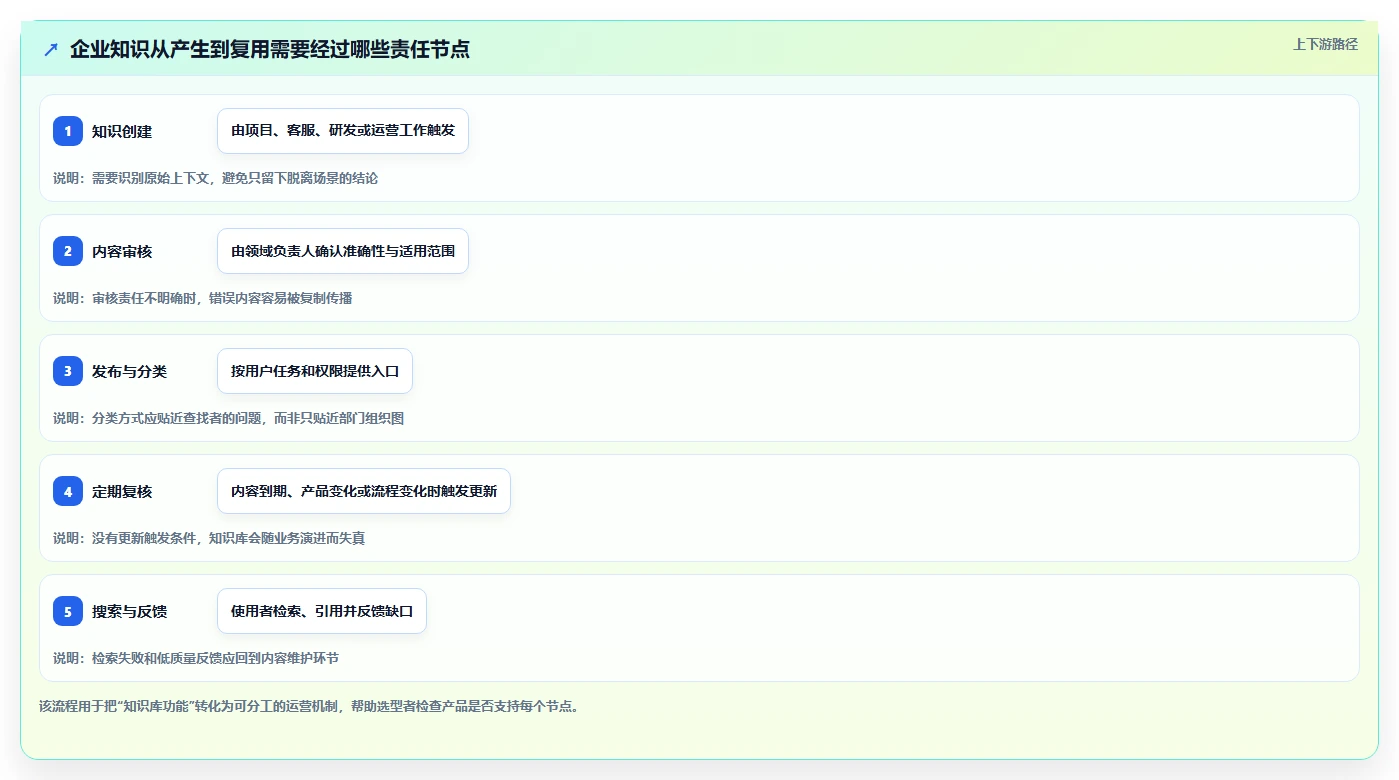Click the note 说明：审核责任不明确时

point(202,298)
